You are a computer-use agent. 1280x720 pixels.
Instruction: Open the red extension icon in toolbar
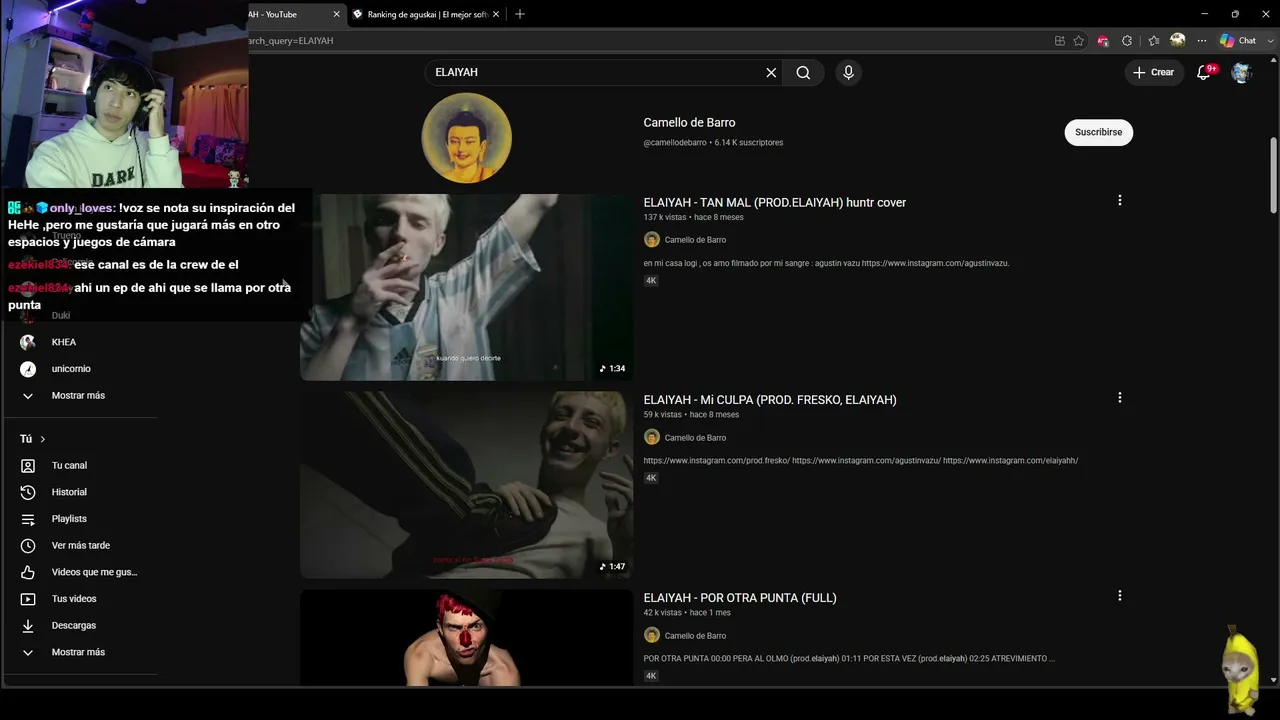(1103, 41)
